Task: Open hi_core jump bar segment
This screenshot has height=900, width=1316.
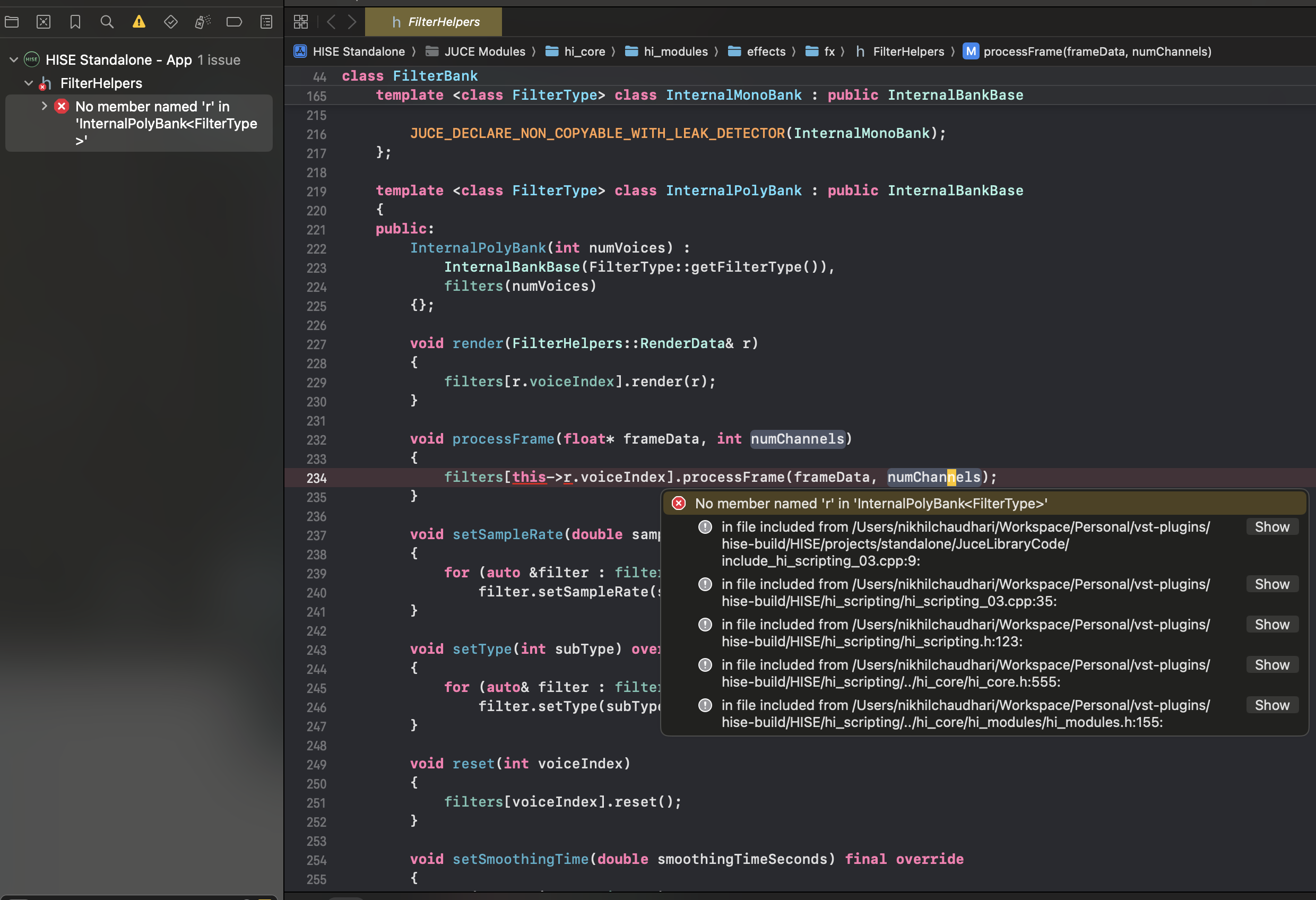Action: tap(575, 51)
